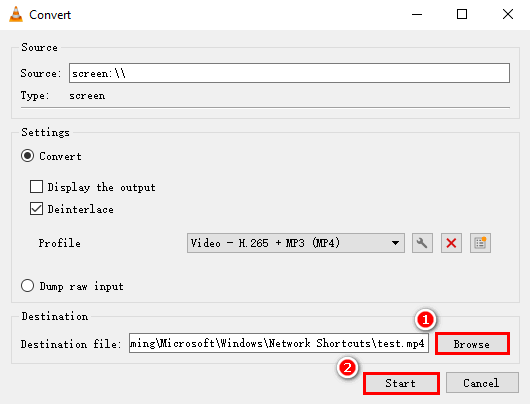Image resolution: width=530 pixels, height=404 pixels.
Task: Click the Start button
Action: (x=401, y=383)
